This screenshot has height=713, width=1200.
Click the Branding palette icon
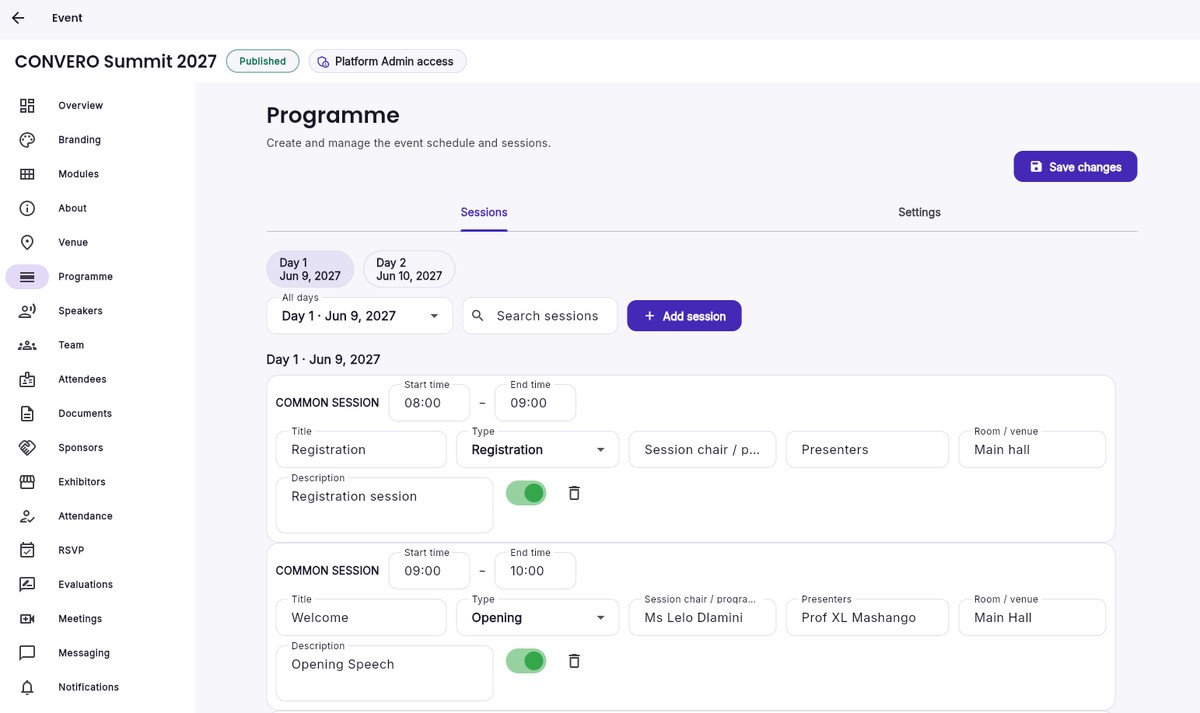coord(27,140)
